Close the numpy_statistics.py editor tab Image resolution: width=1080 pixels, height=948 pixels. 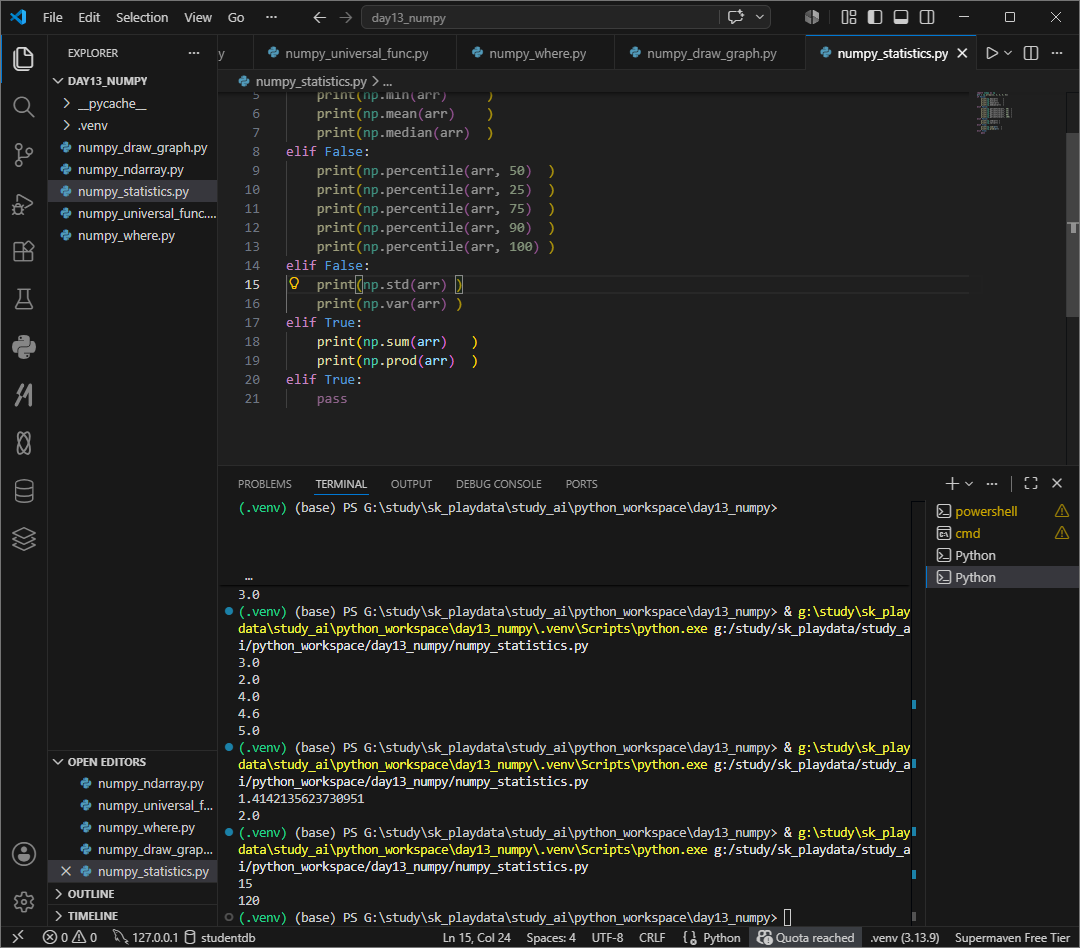click(x=962, y=53)
